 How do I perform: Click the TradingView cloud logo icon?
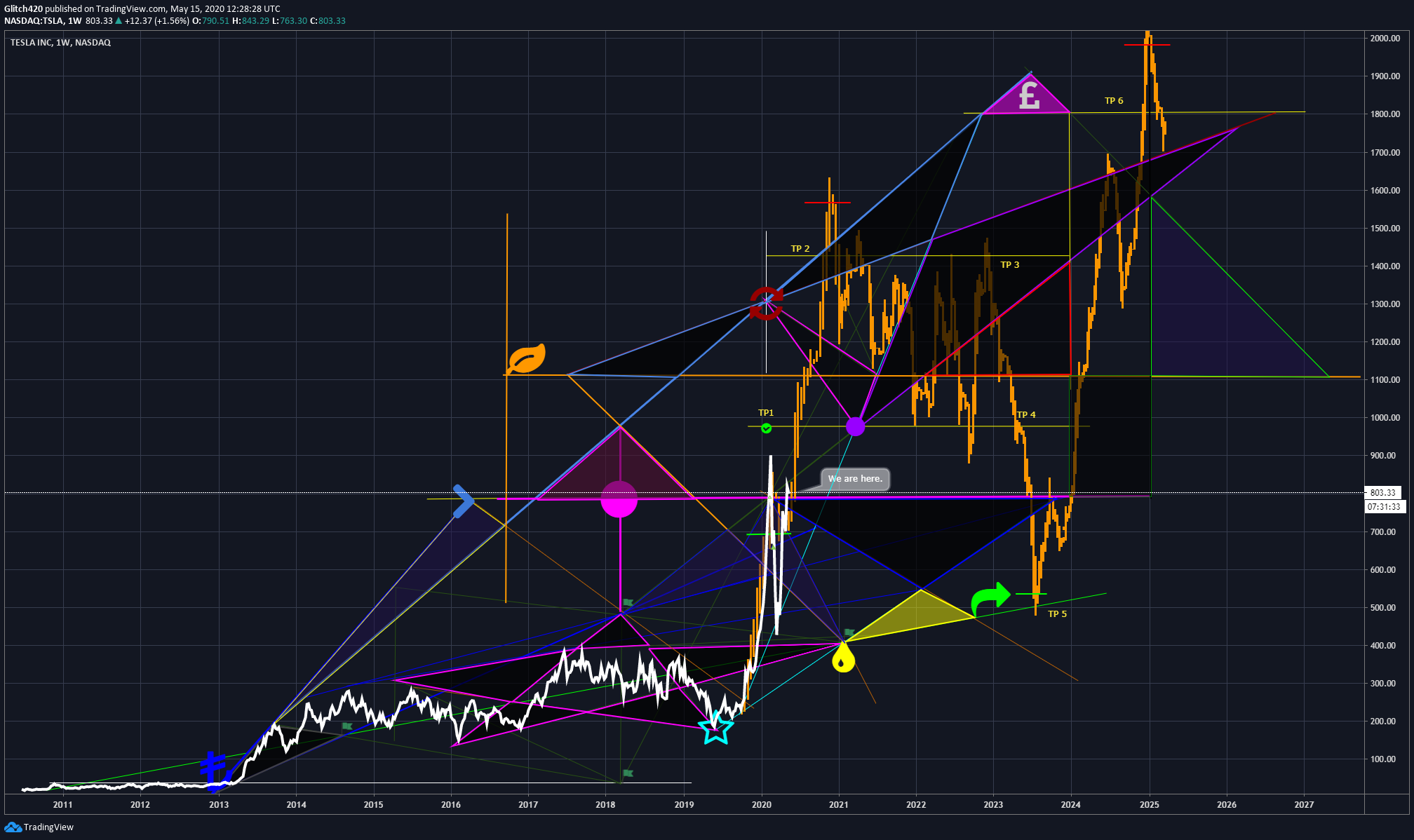tap(13, 827)
